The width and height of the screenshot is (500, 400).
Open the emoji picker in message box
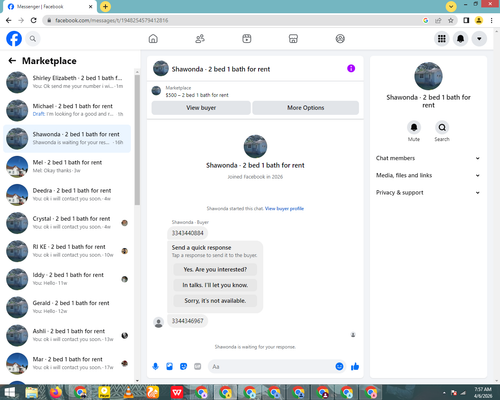point(339,367)
